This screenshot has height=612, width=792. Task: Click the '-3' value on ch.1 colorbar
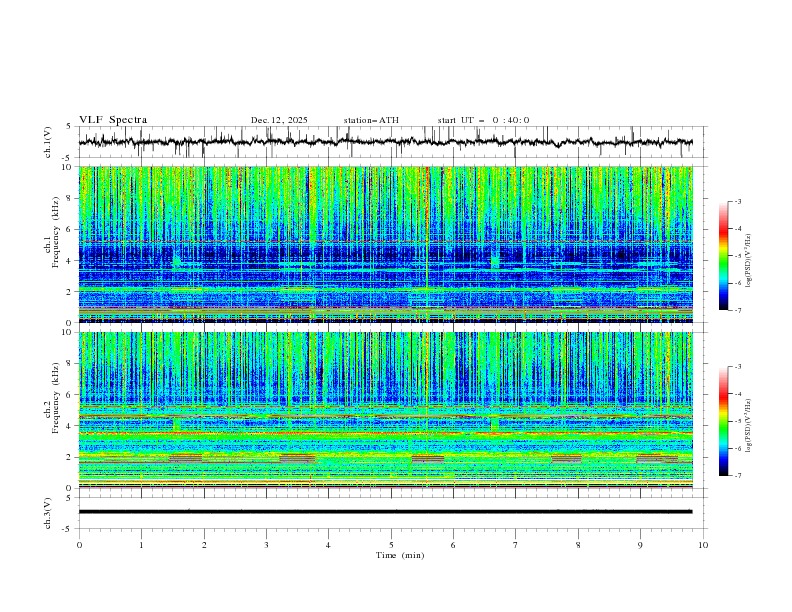tap(738, 201)
